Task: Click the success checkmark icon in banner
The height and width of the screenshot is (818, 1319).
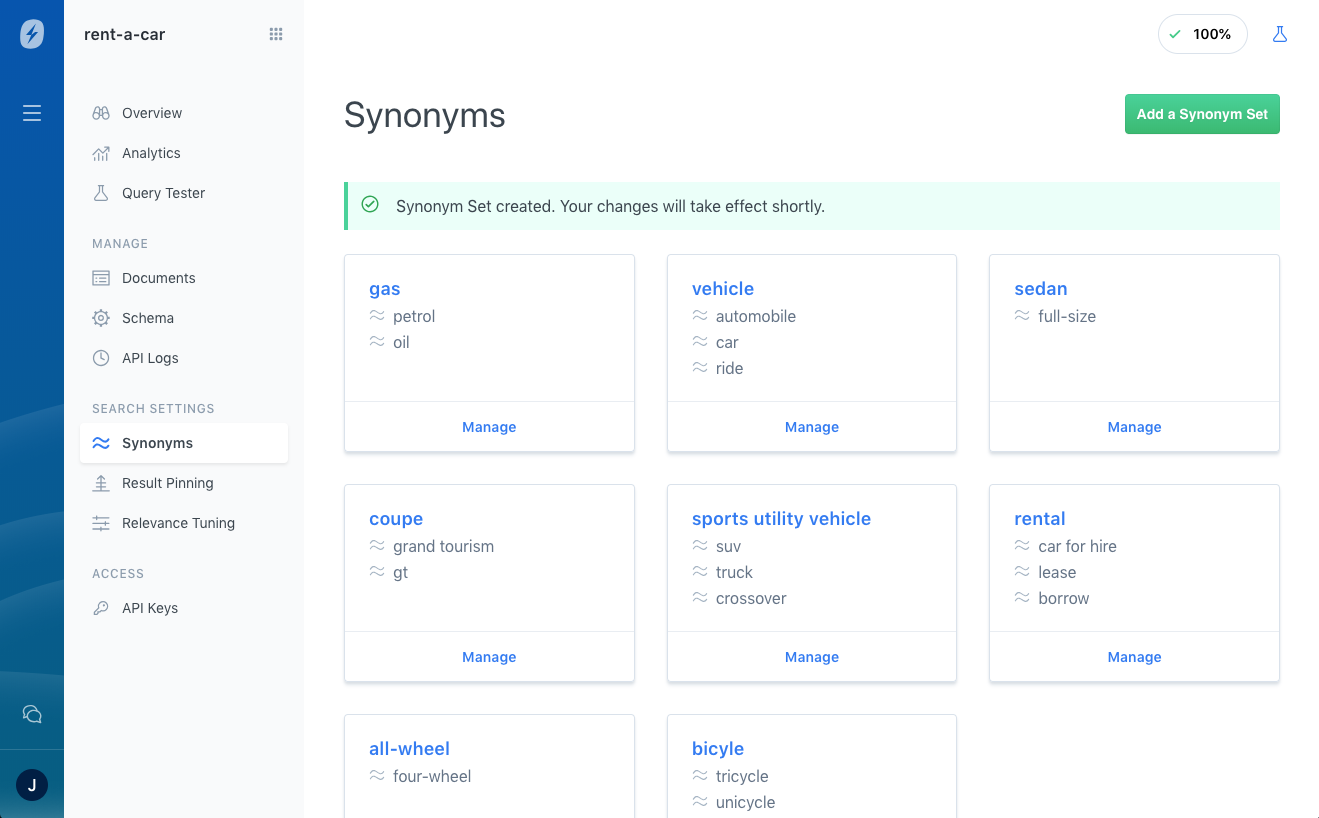Action: click(370, 204)
